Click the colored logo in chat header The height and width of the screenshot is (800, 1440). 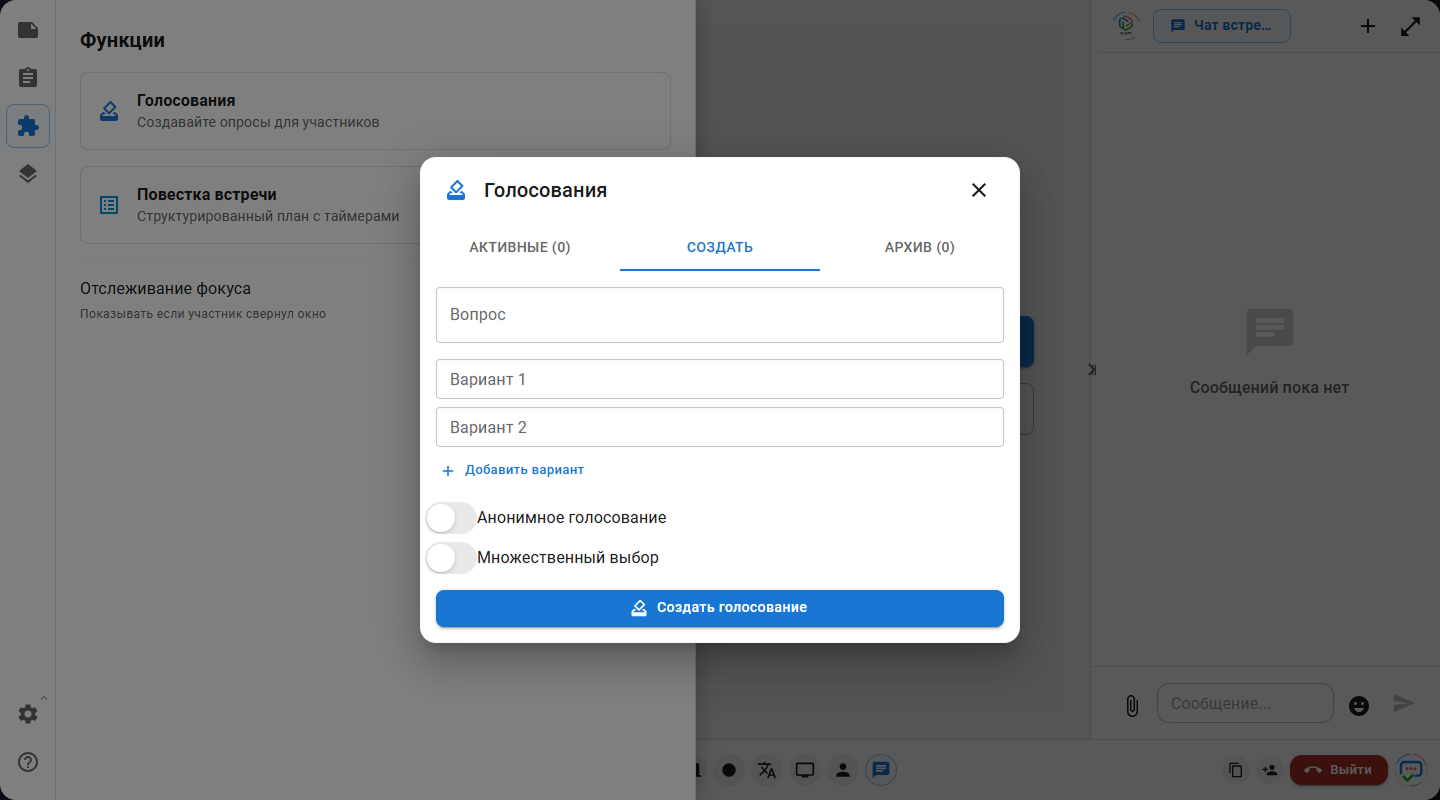click(1127, 25)
